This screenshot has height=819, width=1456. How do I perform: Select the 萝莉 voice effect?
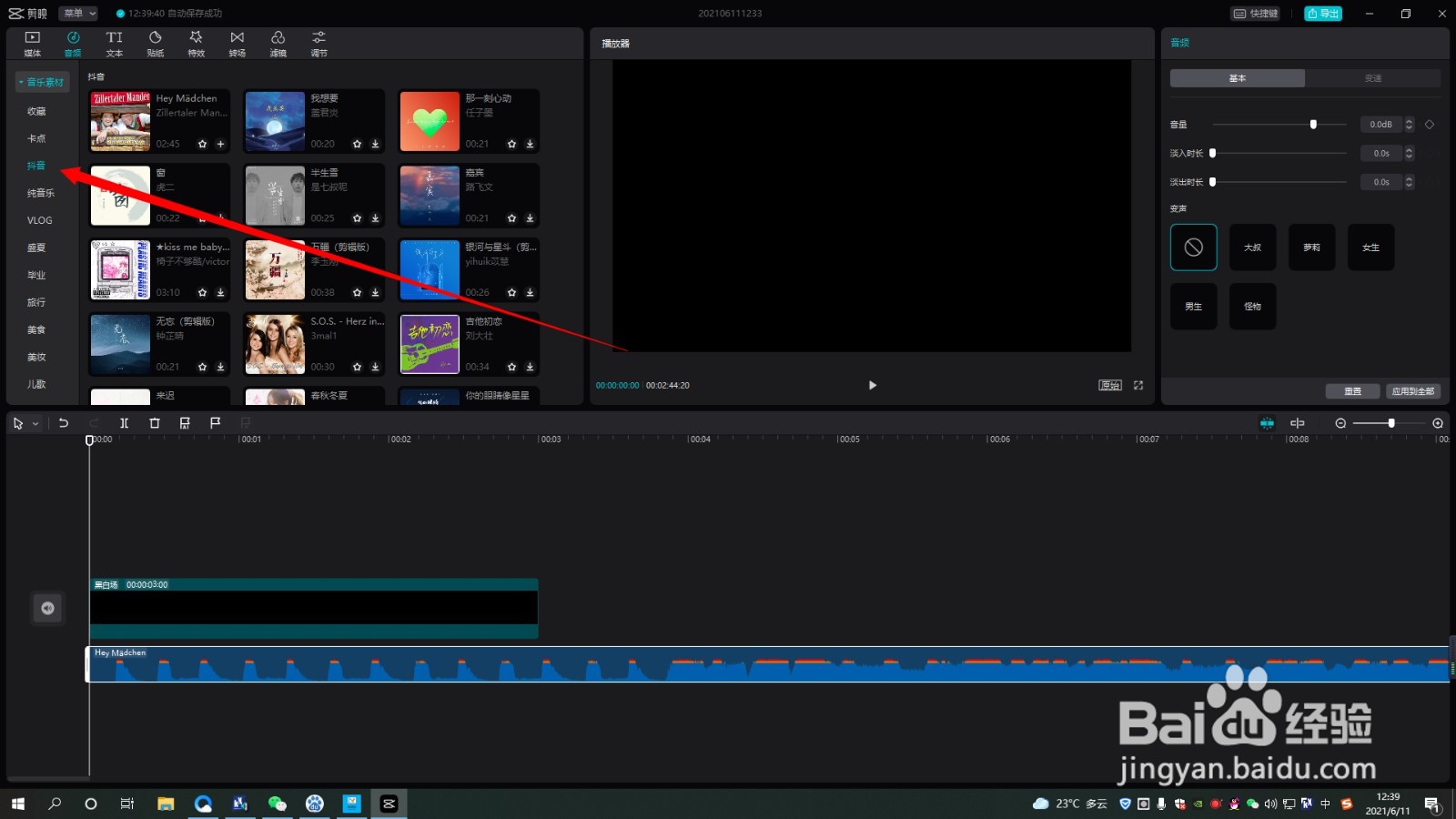point(1312,248)
